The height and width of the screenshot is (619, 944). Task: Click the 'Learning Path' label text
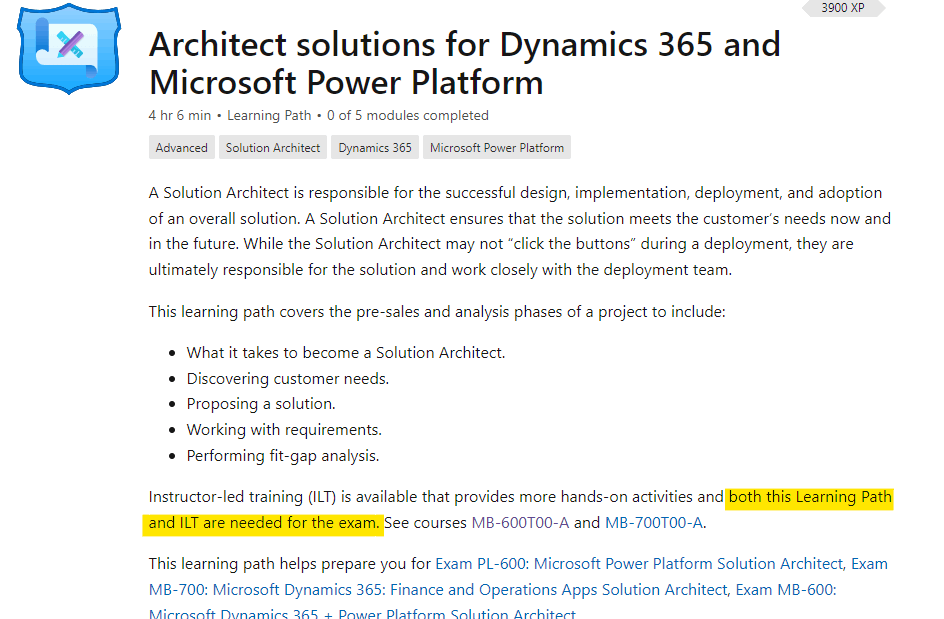(x=269, y=116)
